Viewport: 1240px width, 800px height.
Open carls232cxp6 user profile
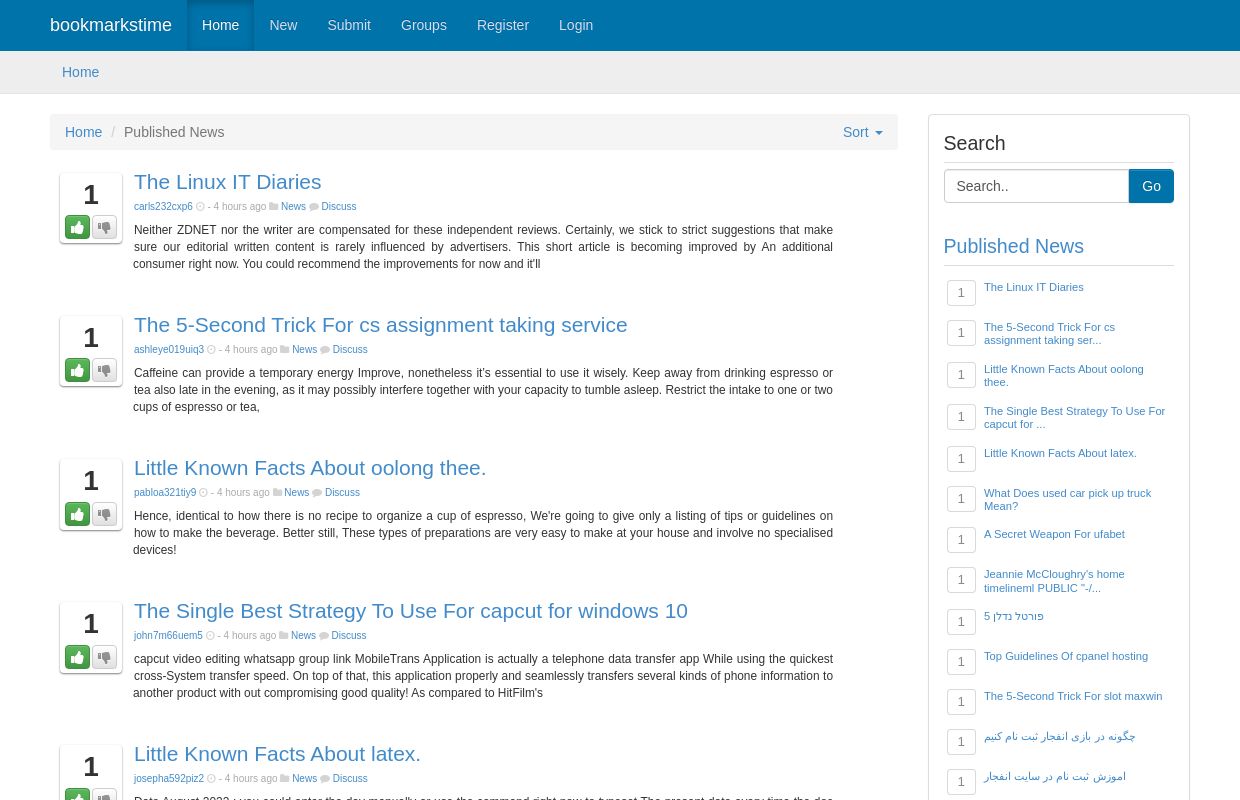163,206
